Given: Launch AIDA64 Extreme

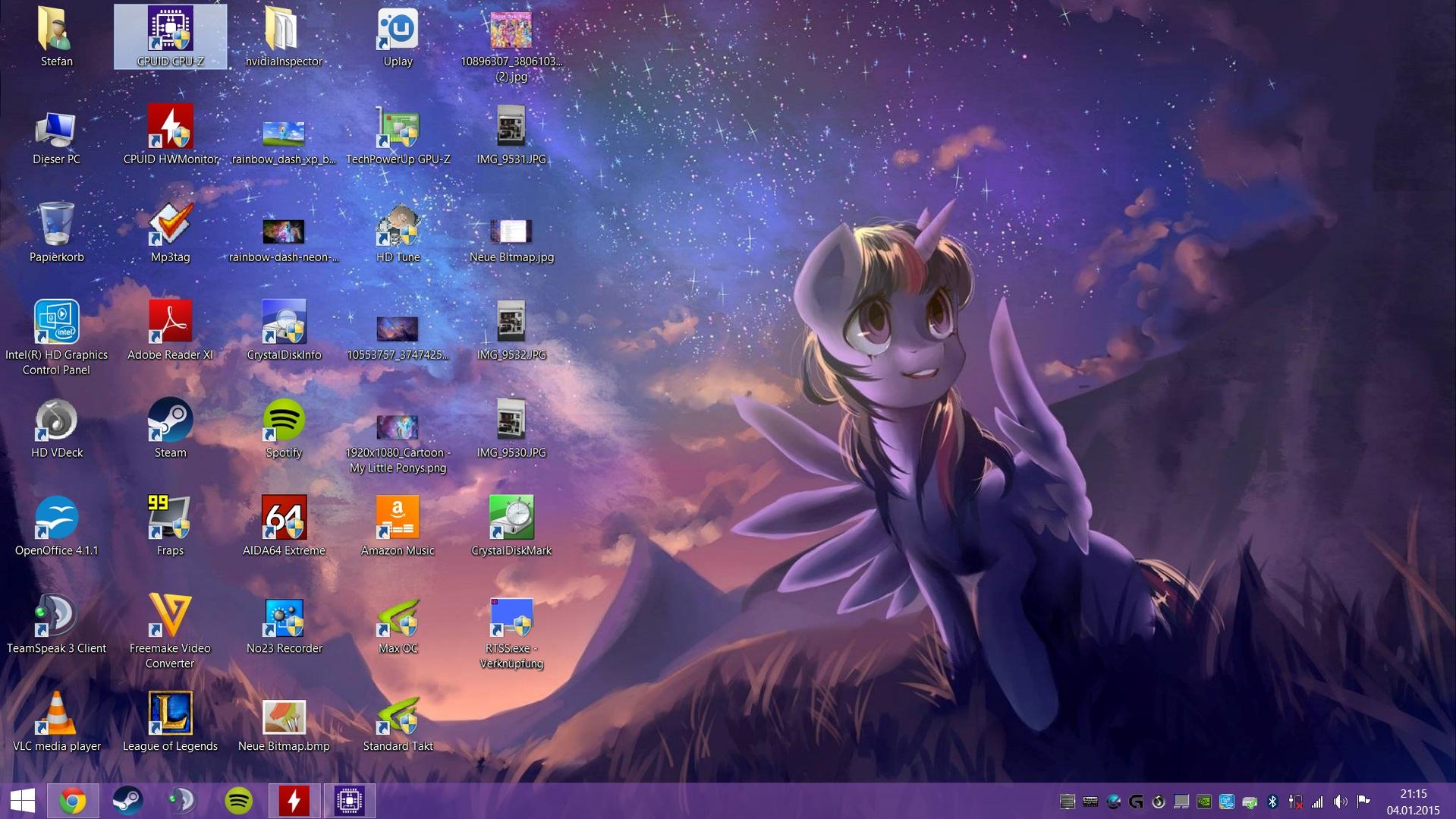Looking at the screenshot, I should click(x=284, y=528).
